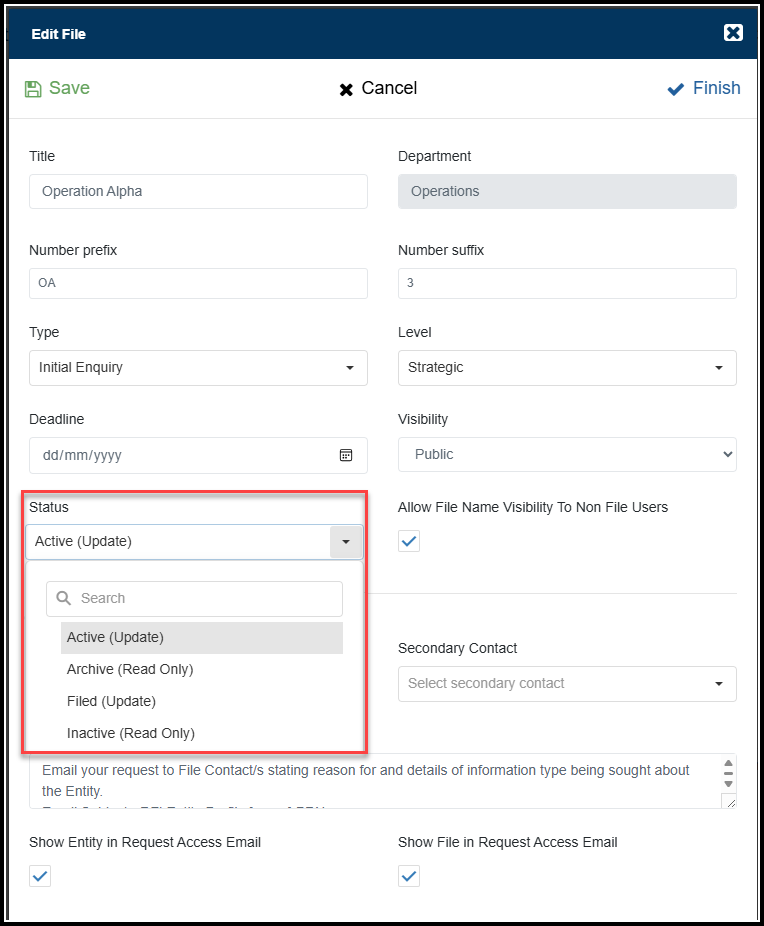
Task: Select Filed (Update) status option
Action: [x=112, y=701]
